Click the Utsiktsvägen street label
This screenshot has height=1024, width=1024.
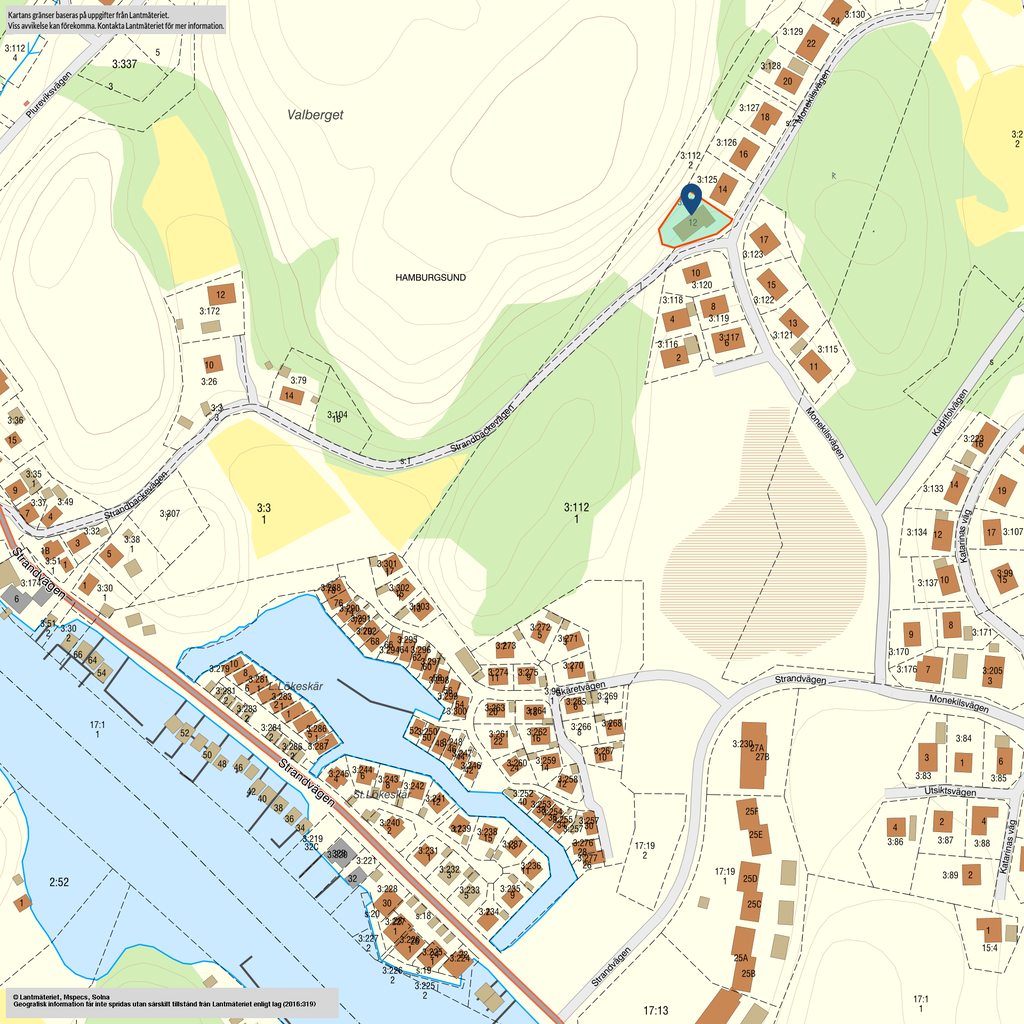click(936, 791)
